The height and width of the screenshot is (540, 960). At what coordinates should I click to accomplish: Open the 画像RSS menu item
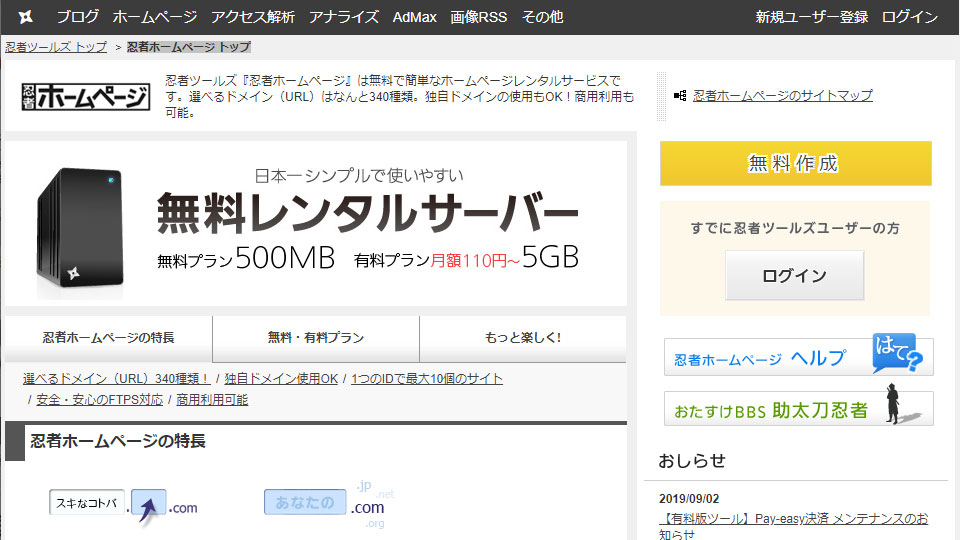[479, 17]
